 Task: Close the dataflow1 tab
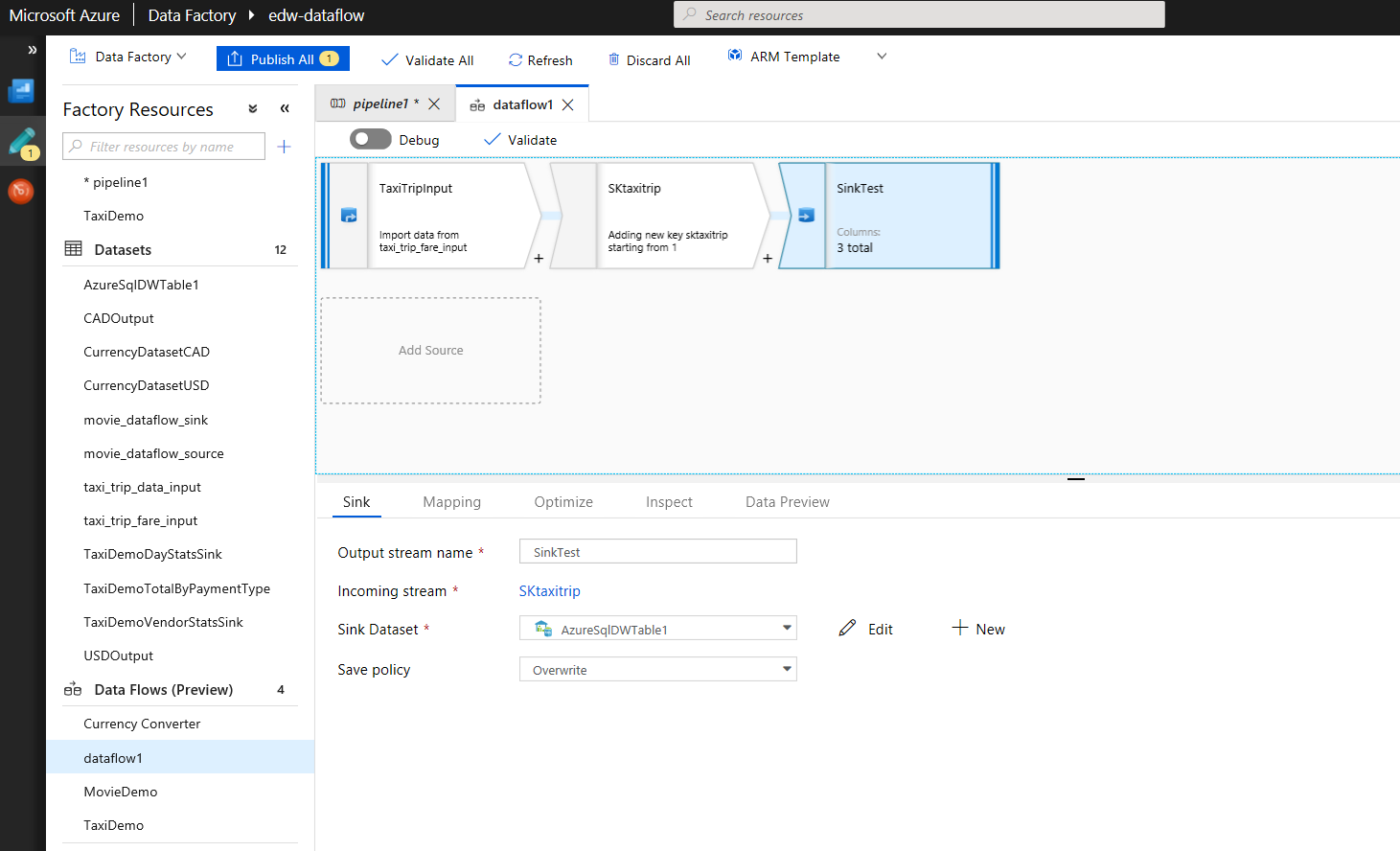click(x=568, y=104)
